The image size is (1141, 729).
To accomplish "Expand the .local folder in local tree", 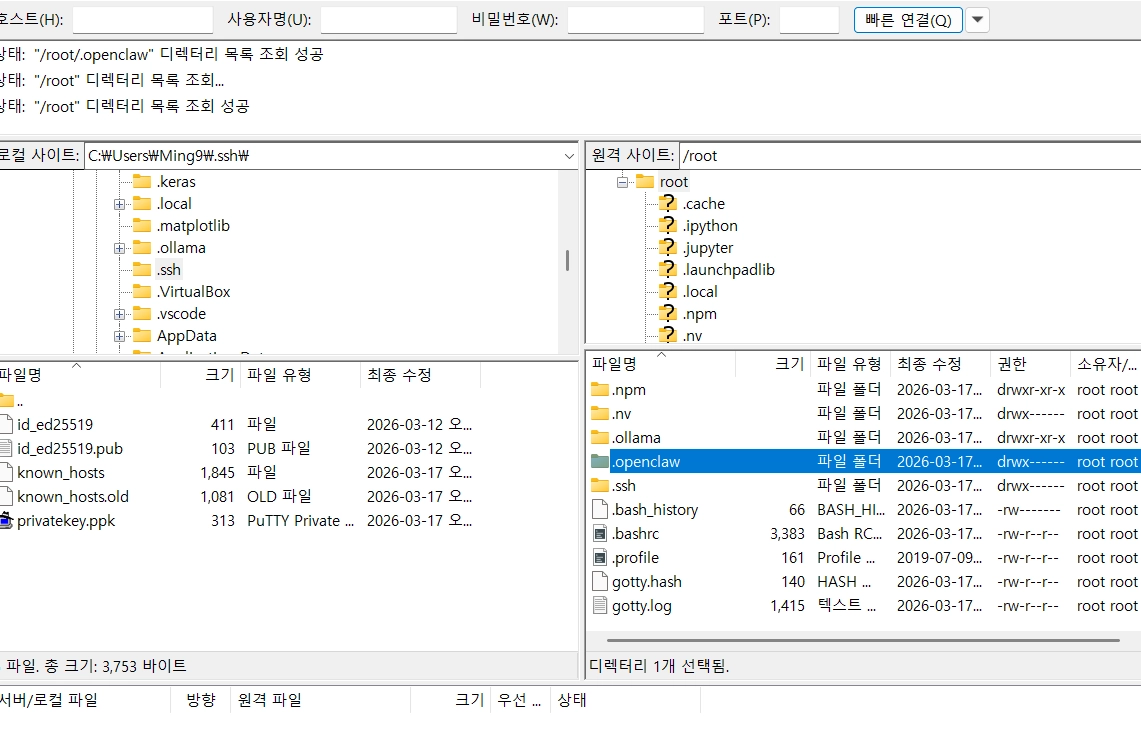I will pyautogui.click(x=119, y=204).
